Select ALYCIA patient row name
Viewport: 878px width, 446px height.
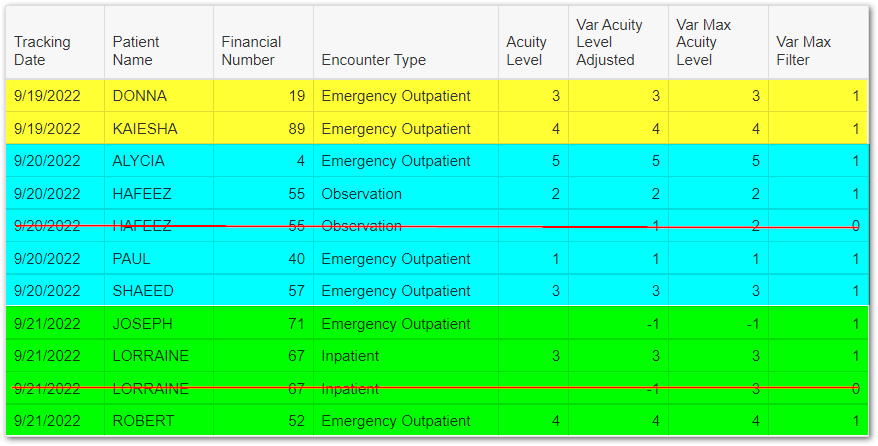158,161
